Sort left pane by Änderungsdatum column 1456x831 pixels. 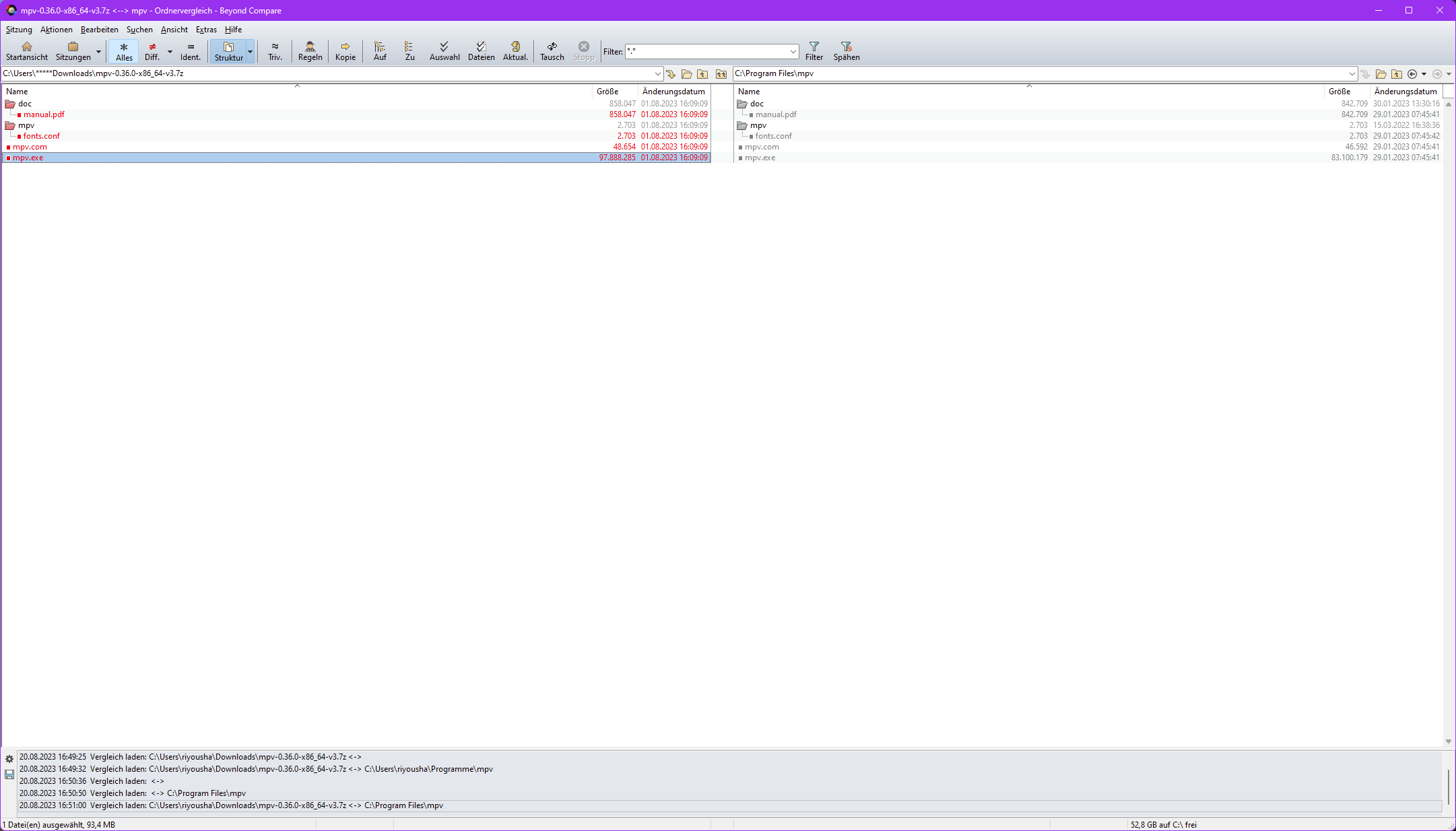pyautogui.click(x=673, y=92)
